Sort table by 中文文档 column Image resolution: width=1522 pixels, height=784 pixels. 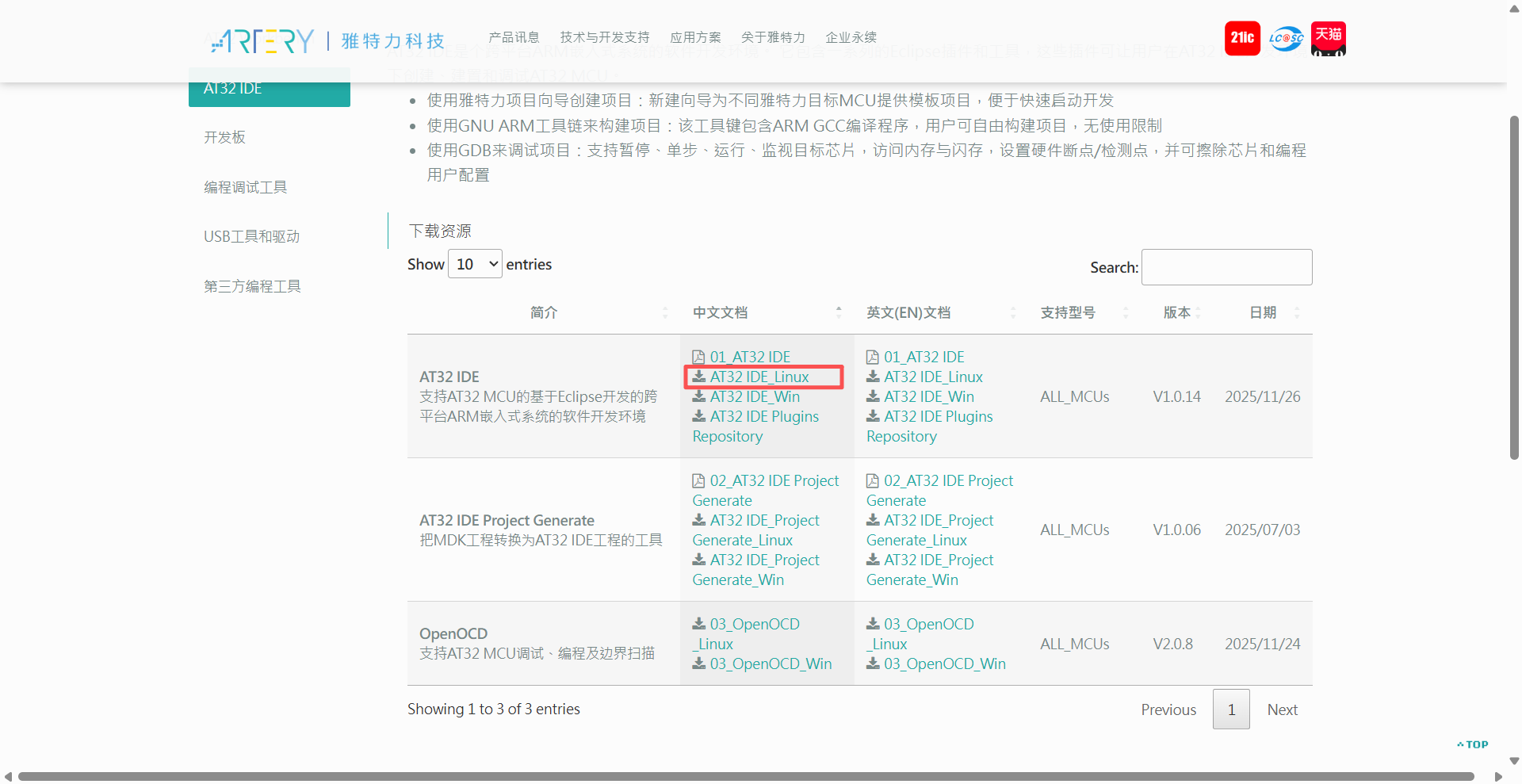(x=767, y=312)
